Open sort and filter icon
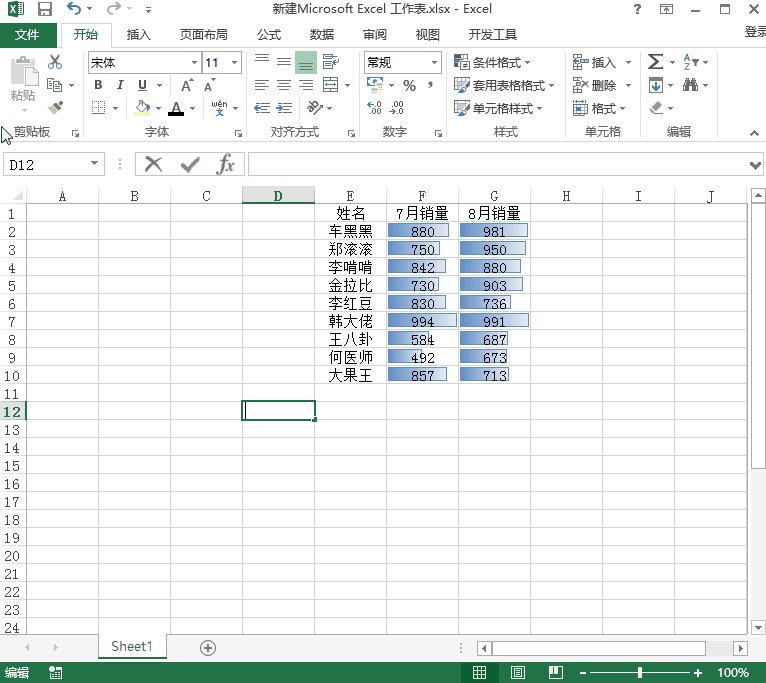 (690, 62)
